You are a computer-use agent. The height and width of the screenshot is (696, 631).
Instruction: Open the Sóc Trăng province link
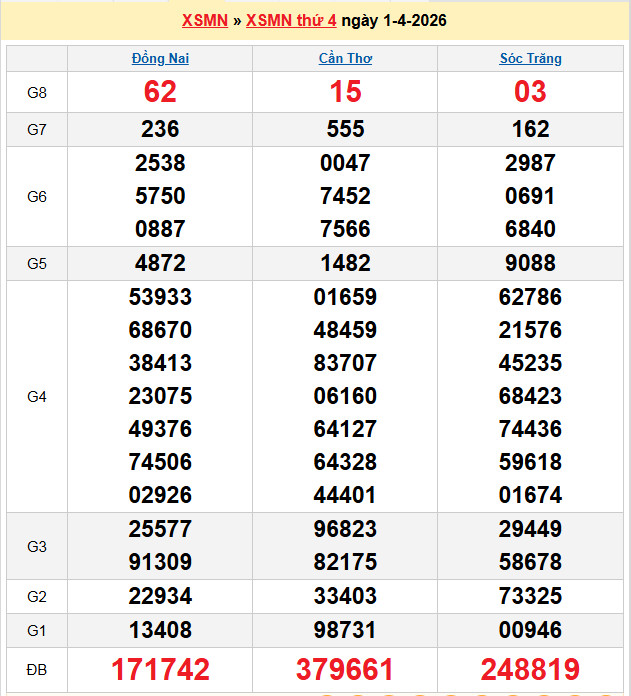point(530,59)
